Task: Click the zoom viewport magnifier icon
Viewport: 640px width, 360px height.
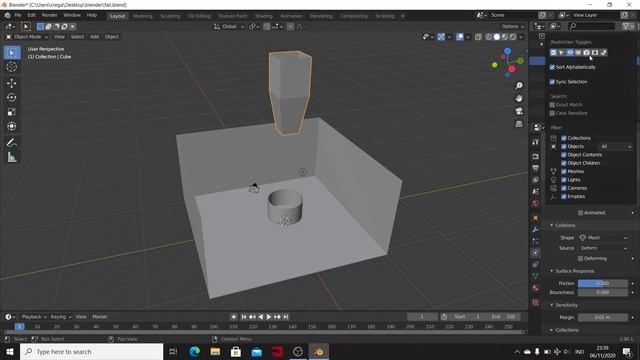Action: pos(519,86)
